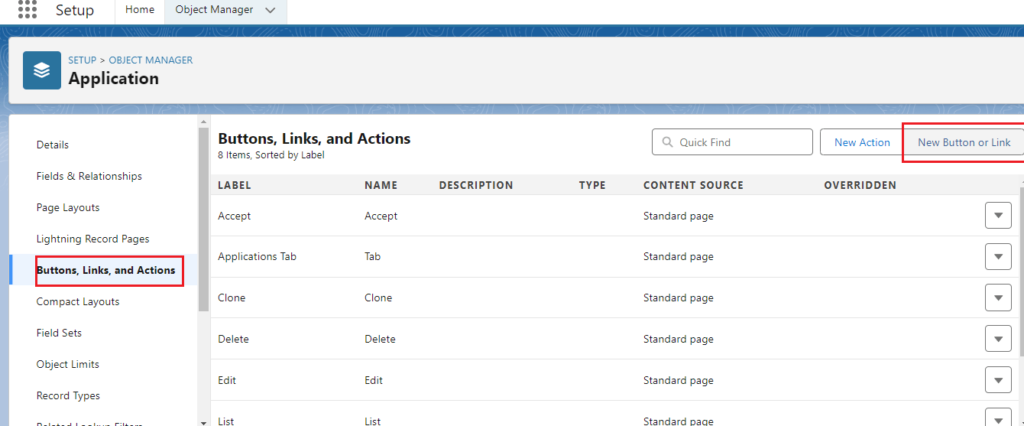
Task: Expand the Edit row action menu
Action: [997, 380]
